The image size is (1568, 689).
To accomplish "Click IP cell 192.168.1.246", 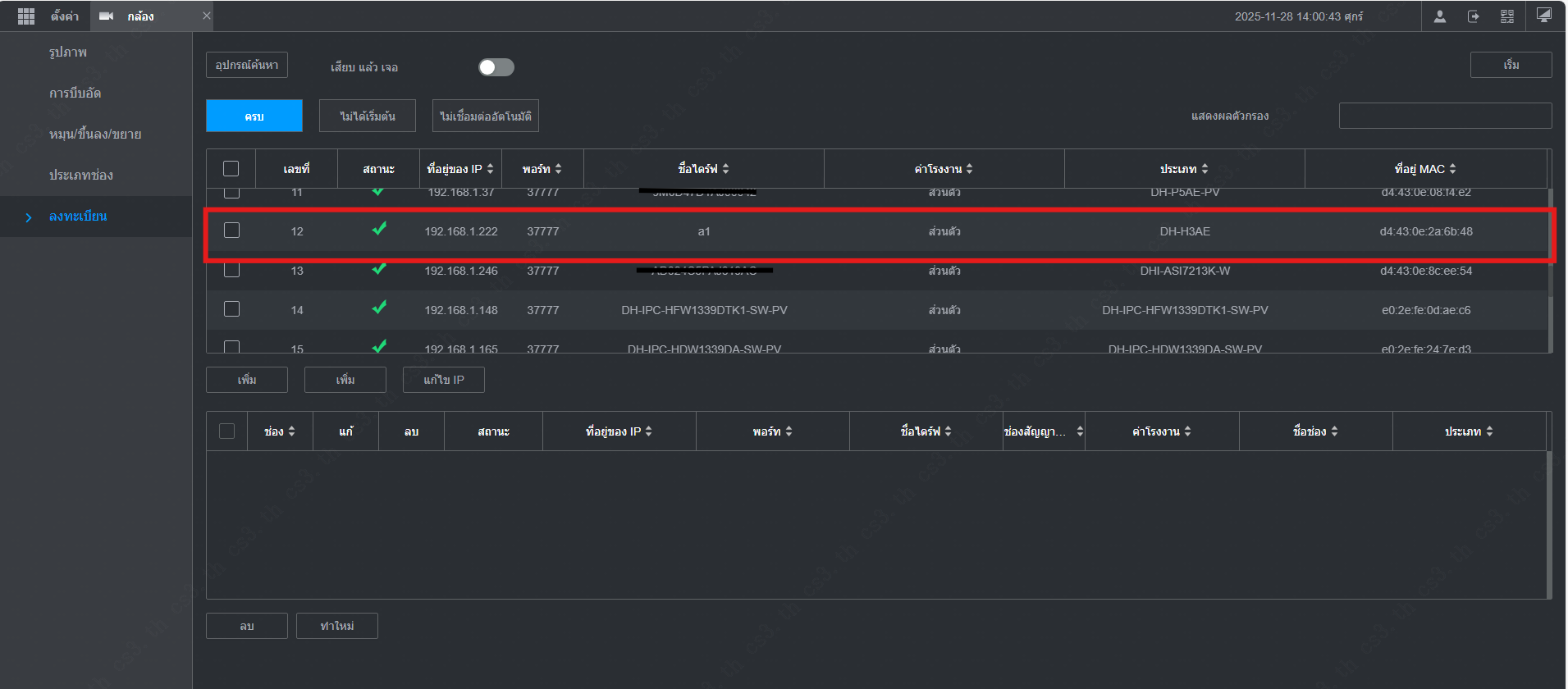I will (461, 271).
